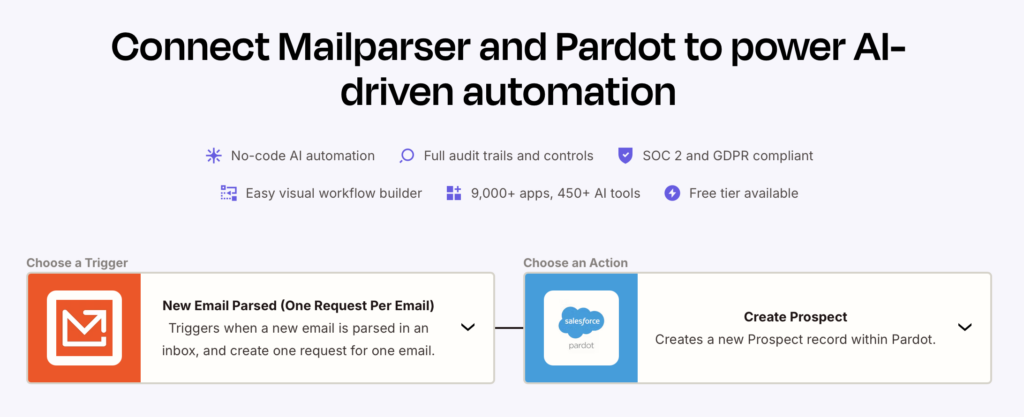This screenshot has height=417, width=1024.
Task: Select the Create Prospect action title
Action: [x=795, y=317]
